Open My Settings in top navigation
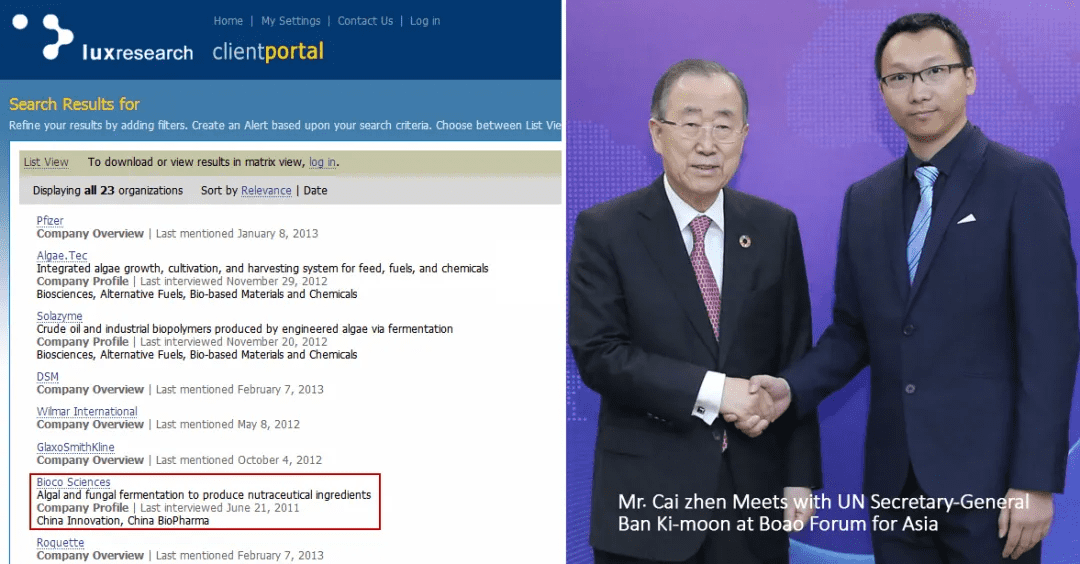Image resolution: width=1080 pixels, height=564 pixels. [291, 21]
